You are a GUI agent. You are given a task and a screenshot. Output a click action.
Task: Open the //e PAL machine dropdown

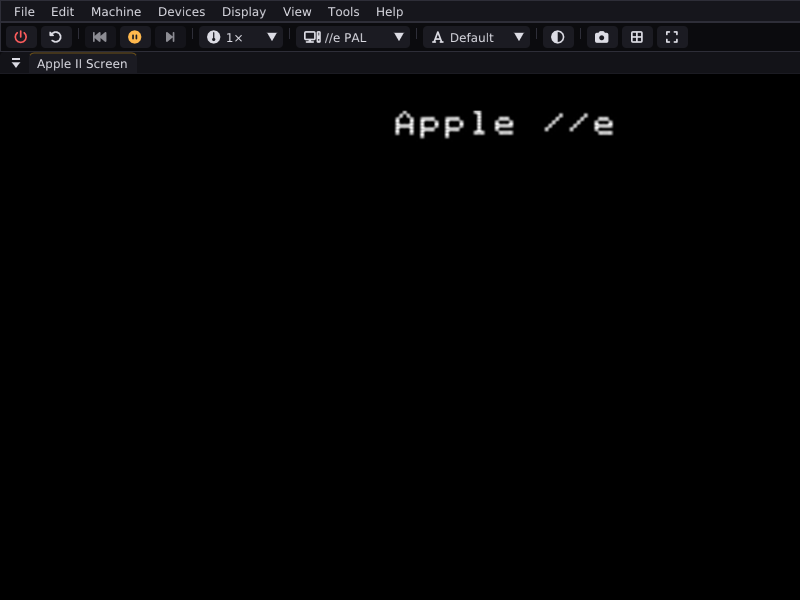(353, 37)
